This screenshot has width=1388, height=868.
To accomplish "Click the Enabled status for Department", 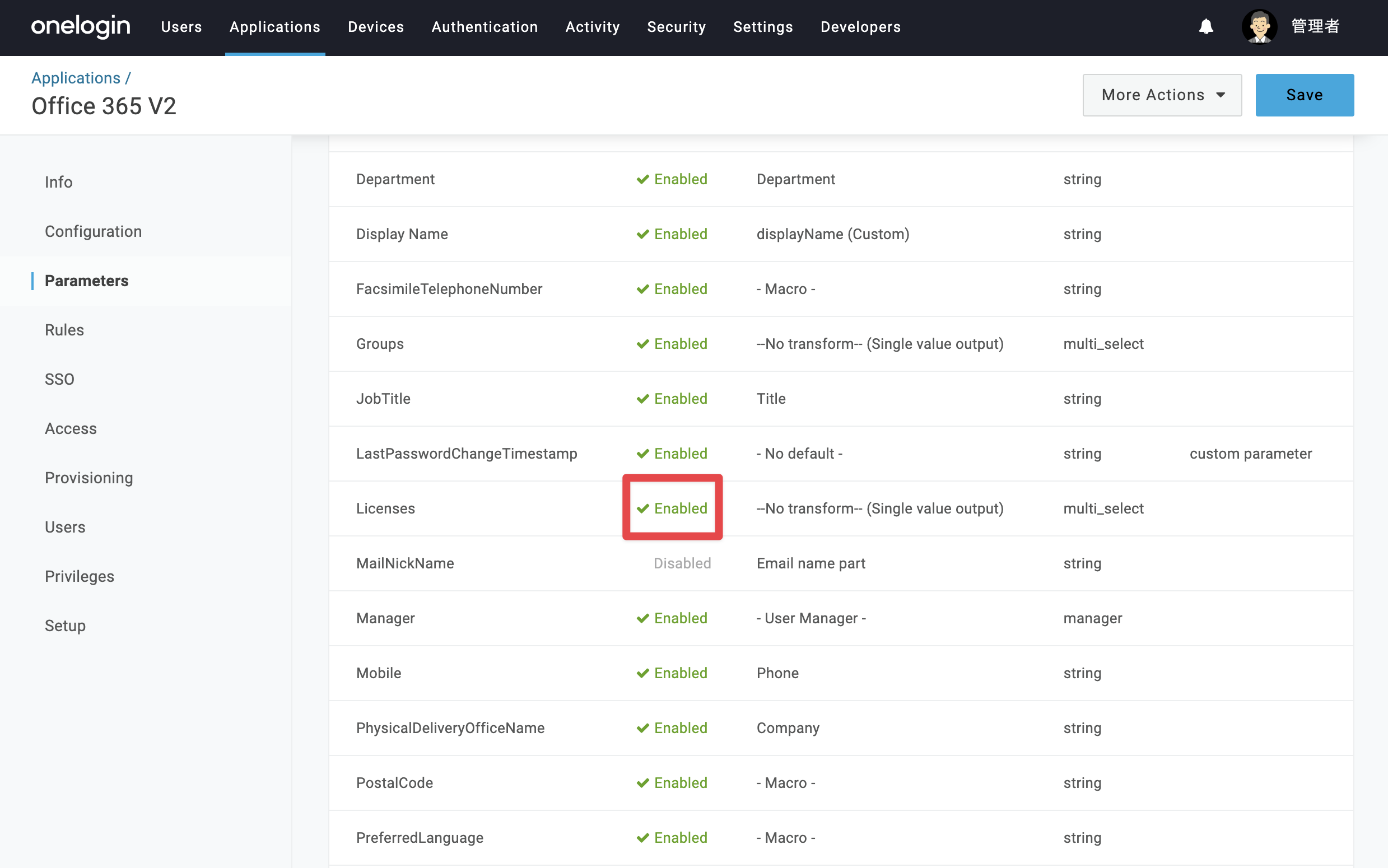I will click(672, 179).
